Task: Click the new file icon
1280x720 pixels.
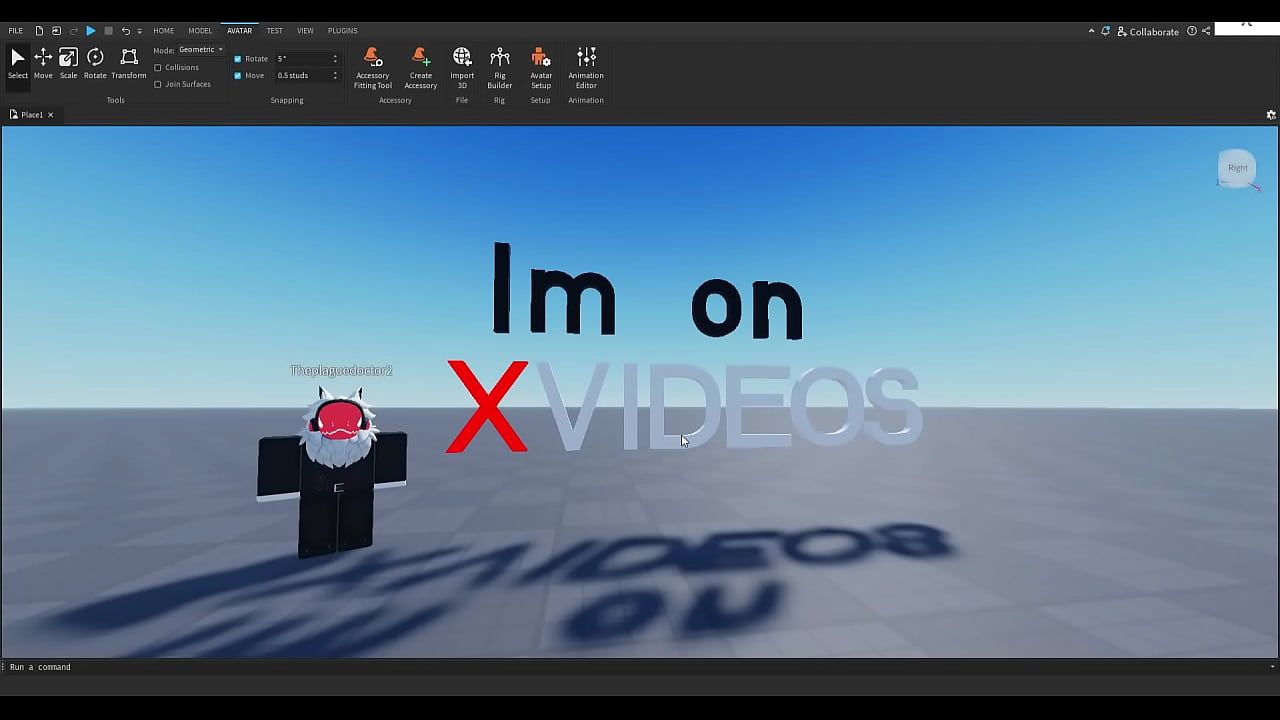Action: point(39,31)
